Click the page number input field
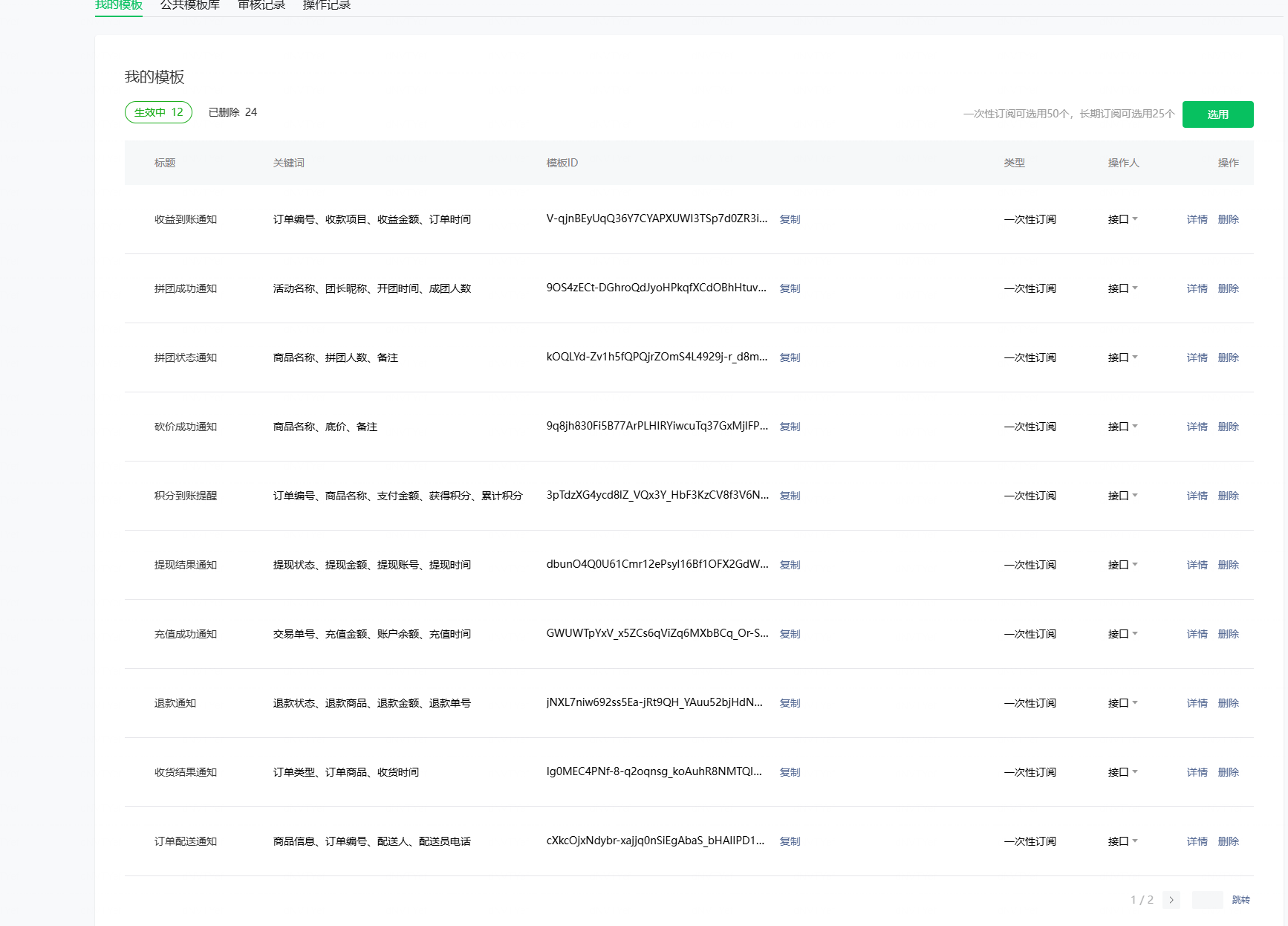 point(1207,900)
